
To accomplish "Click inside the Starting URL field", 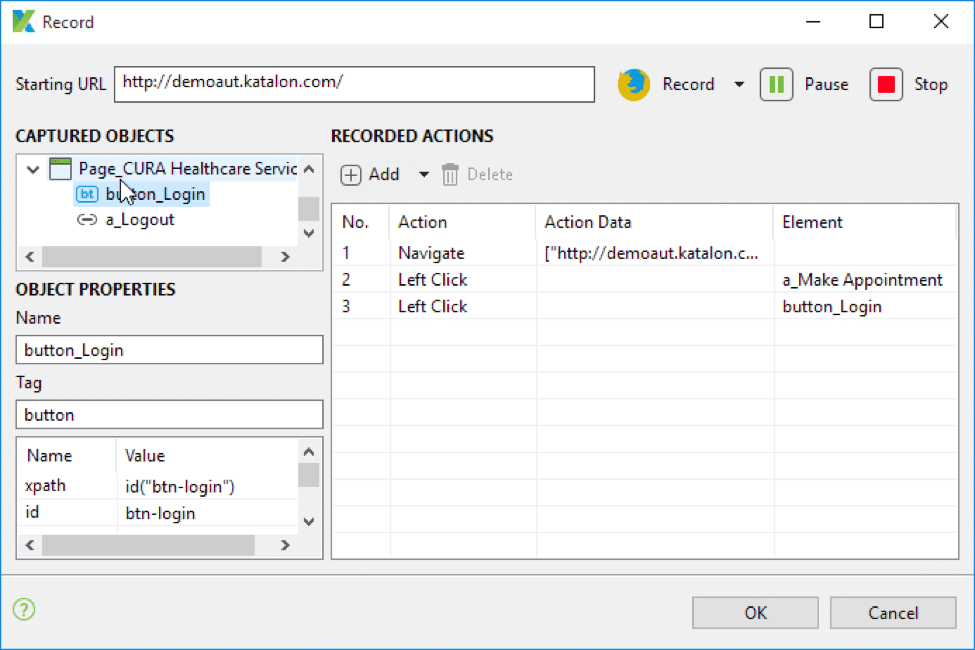I will [350, 84].
